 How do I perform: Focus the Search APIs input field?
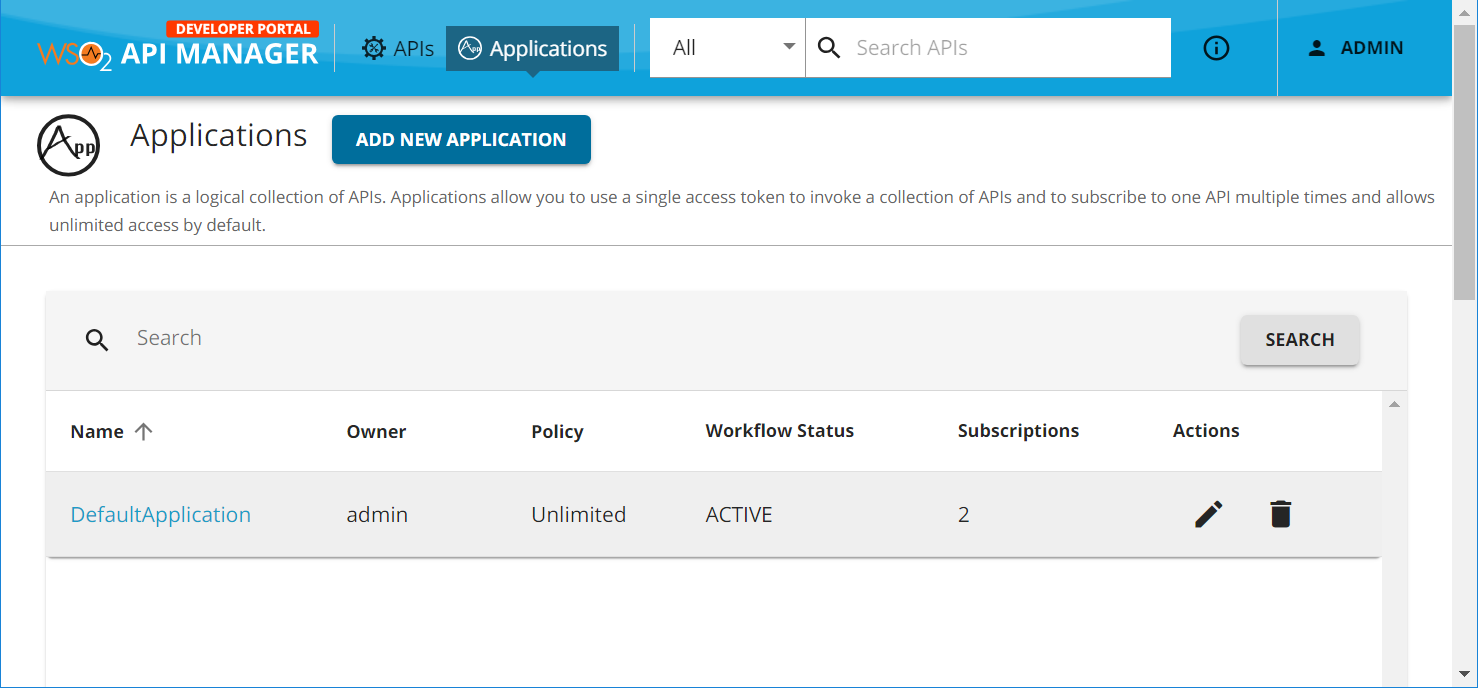pyautogui.click(x=1005, y=48)
